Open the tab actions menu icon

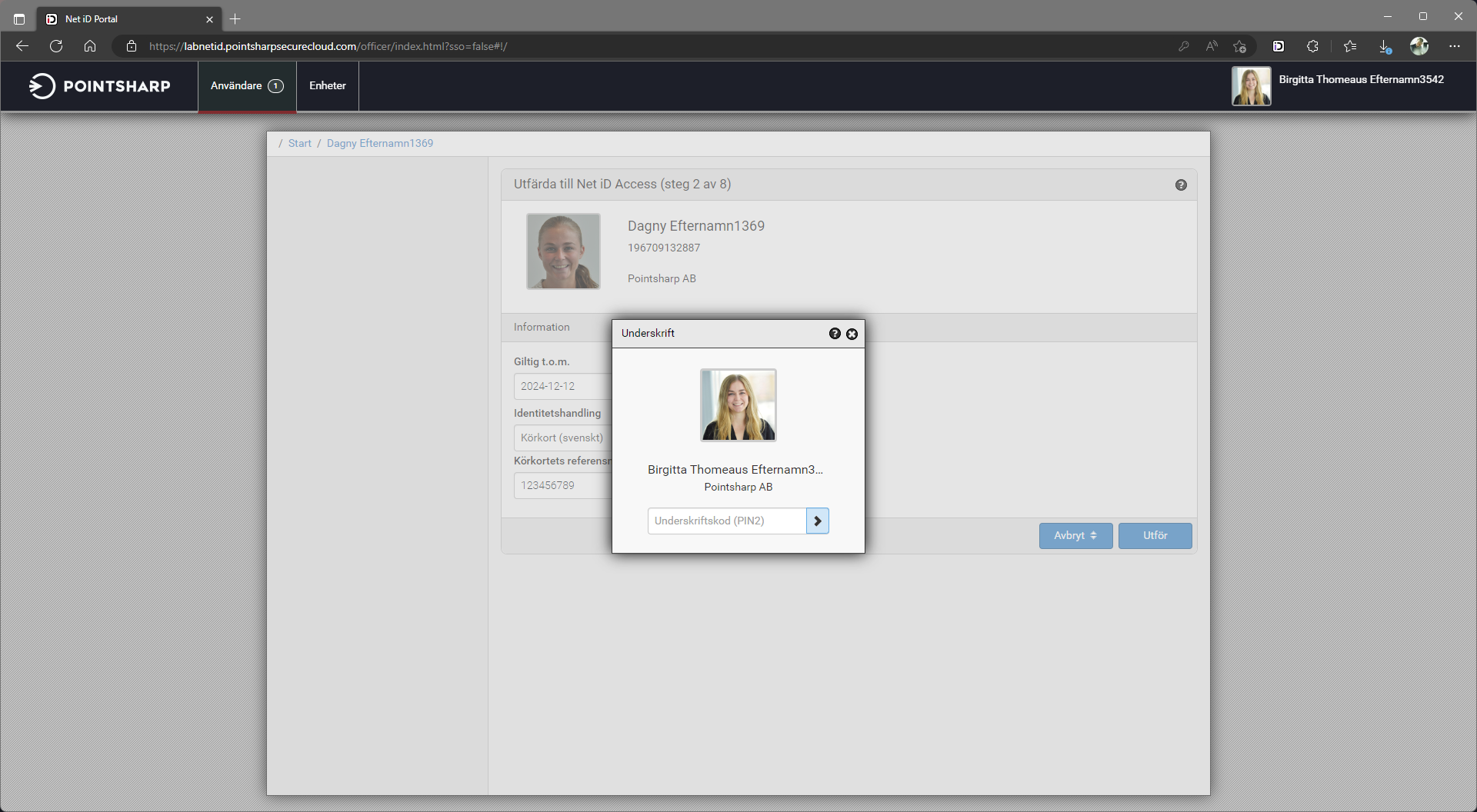19,18
